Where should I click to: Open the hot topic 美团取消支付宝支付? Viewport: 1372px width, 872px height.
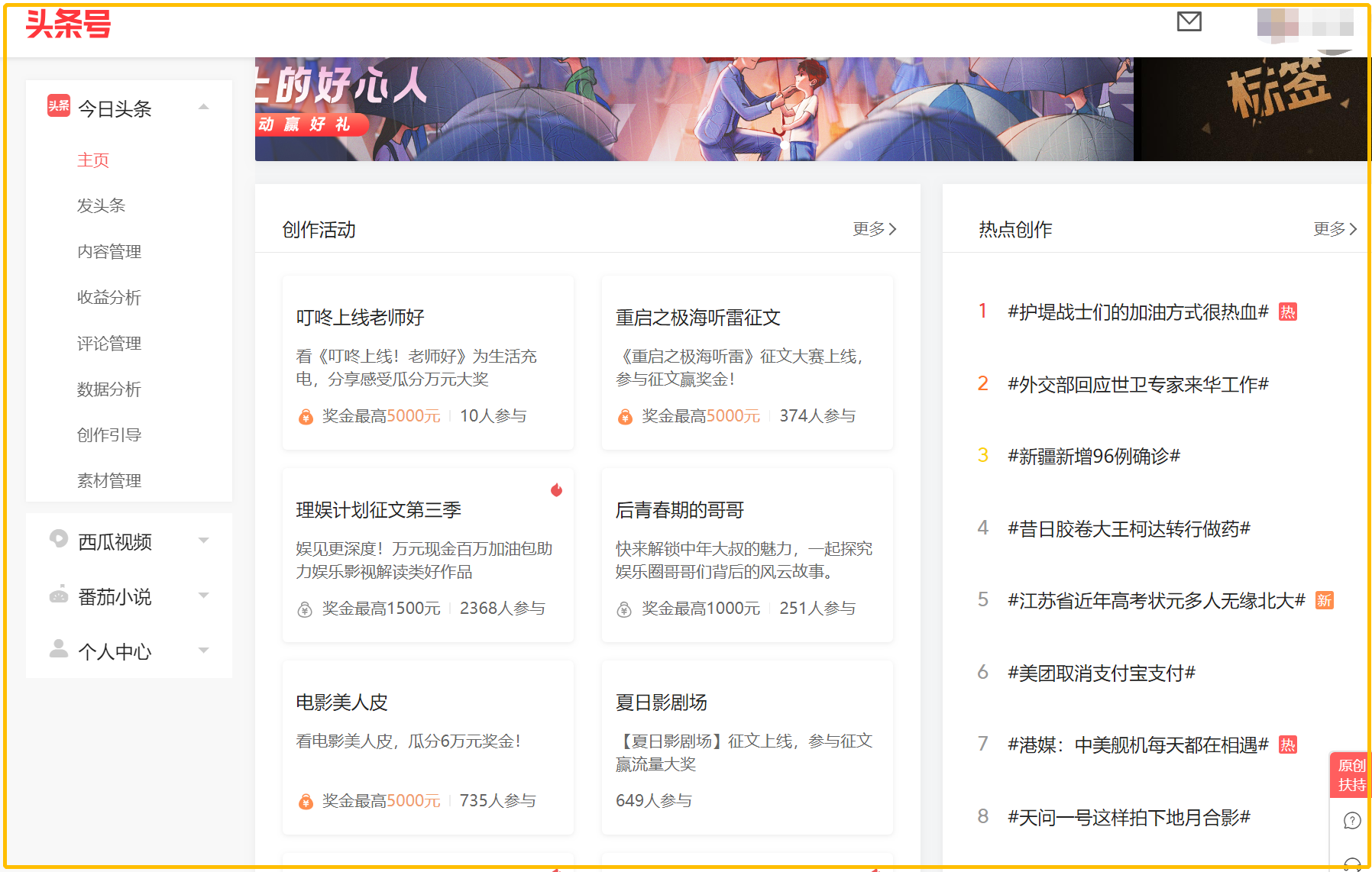1101,673
